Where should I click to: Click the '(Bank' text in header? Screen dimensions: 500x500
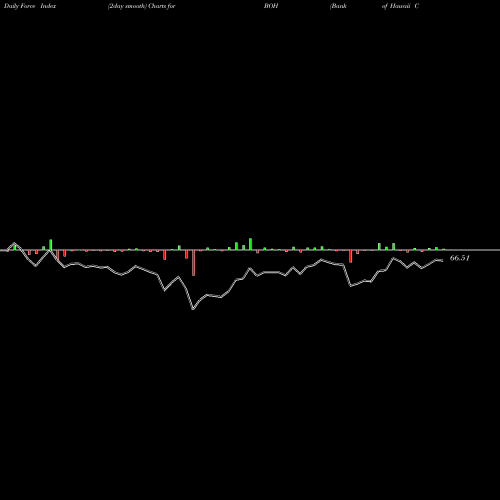click(x=338, y=6)
